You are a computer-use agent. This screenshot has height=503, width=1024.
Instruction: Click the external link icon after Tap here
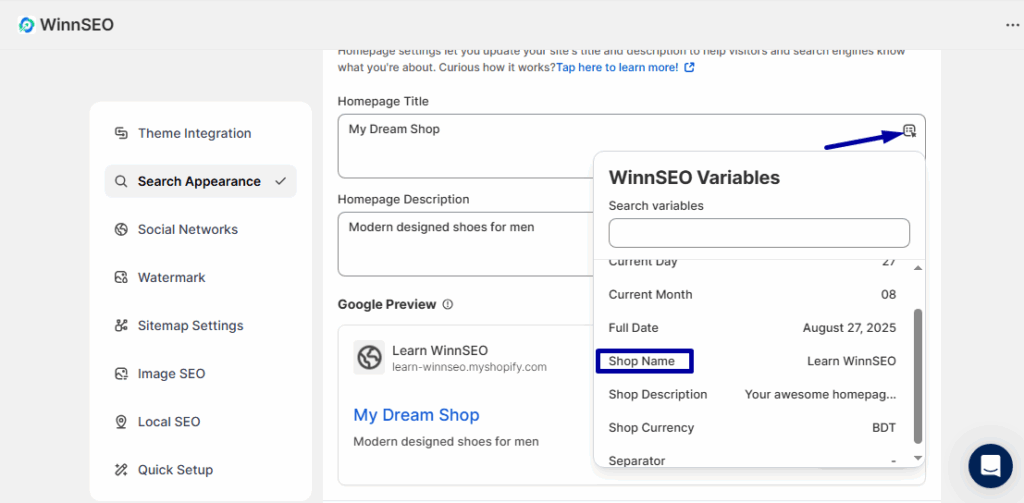click(689, 67)
